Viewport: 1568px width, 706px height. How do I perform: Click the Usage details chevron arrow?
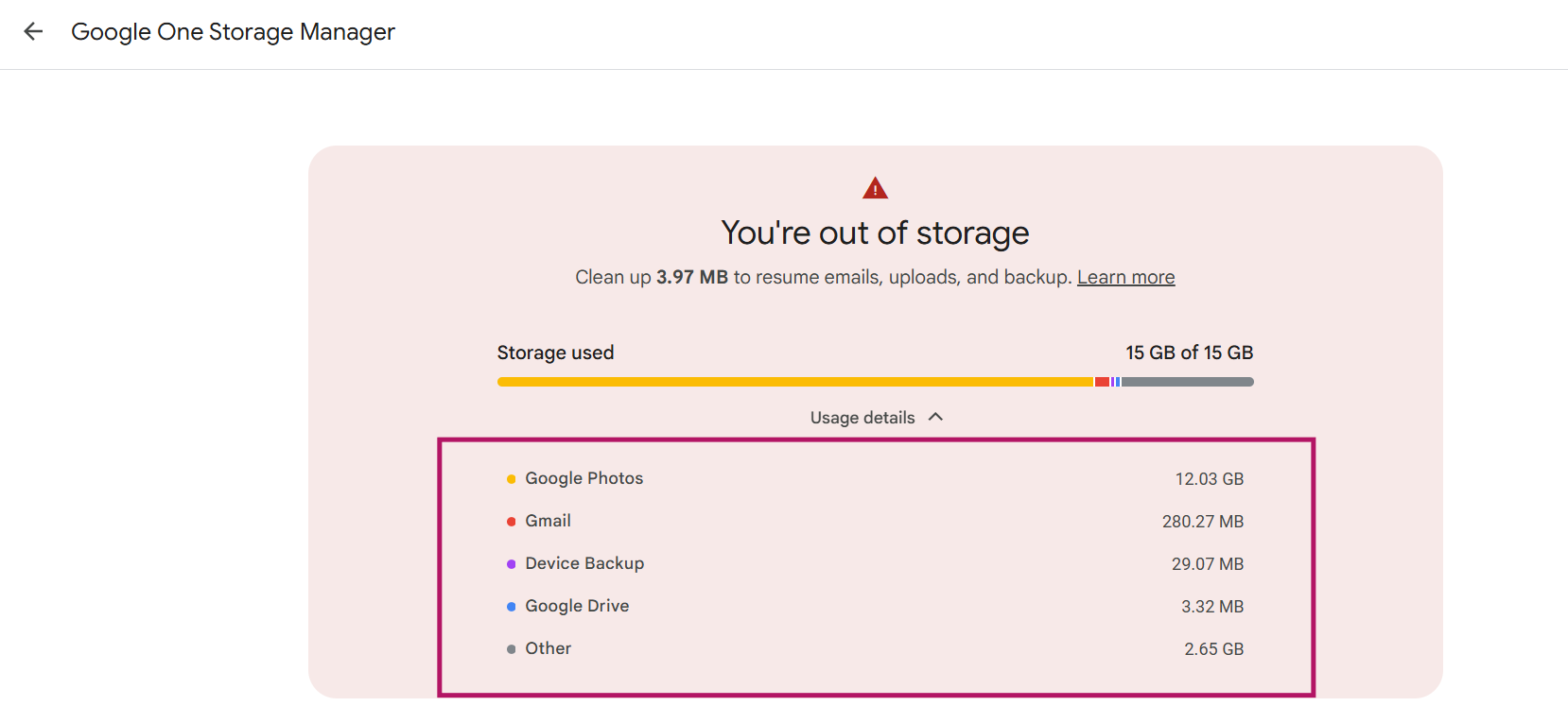[935, 416]
